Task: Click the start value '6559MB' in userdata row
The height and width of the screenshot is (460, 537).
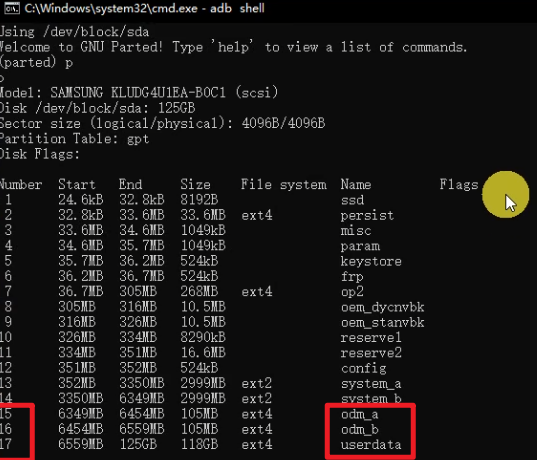Action: (81, 444)
